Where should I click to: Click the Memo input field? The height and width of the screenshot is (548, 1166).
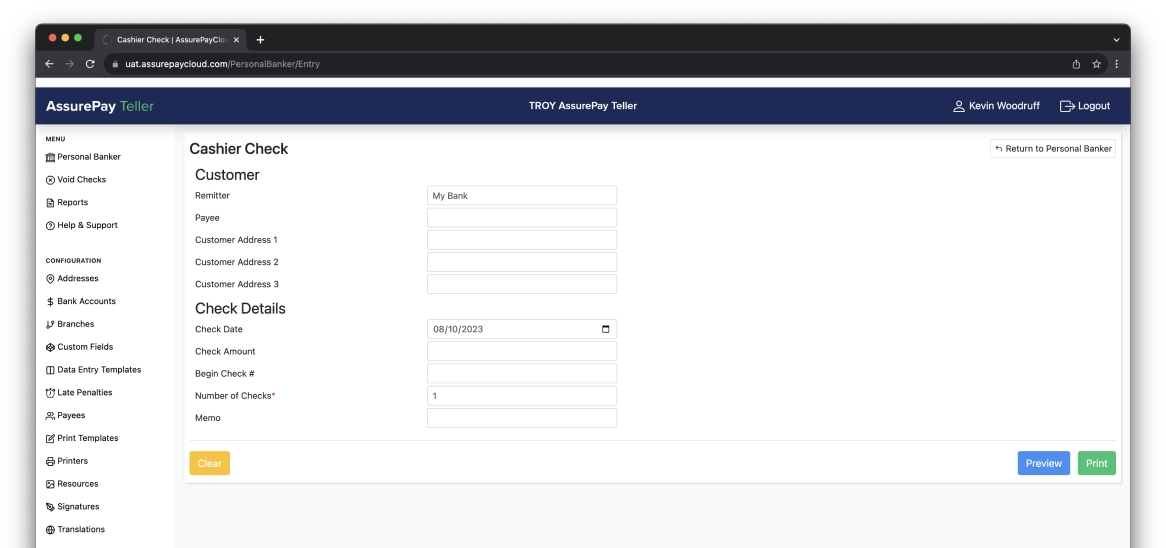[x=522, y=419]
